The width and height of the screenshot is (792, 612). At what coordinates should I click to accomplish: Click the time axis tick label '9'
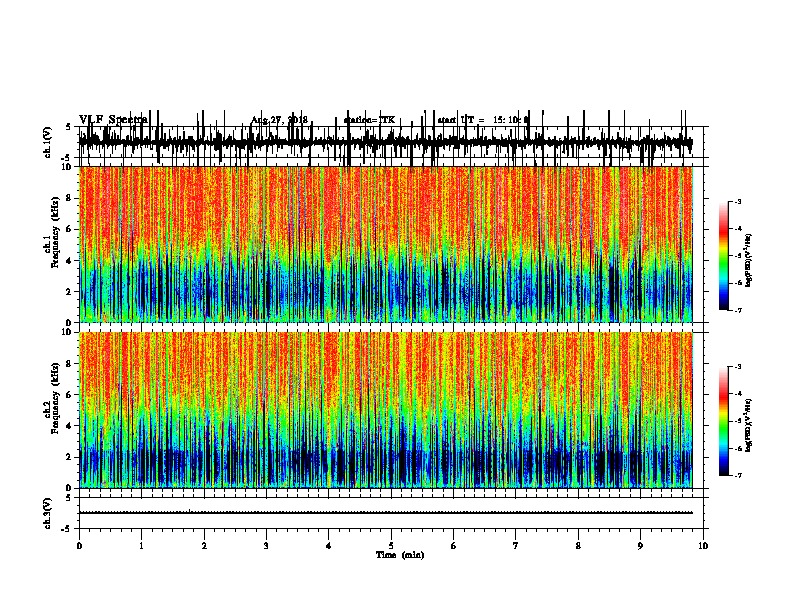(x=640, y=545)
